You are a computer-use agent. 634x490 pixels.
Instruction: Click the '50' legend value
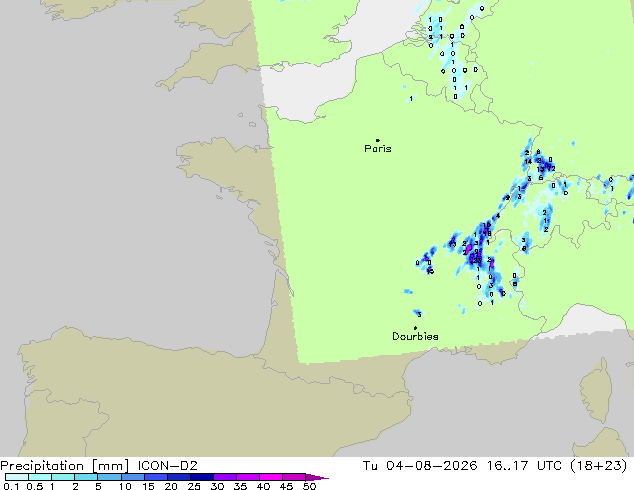pos(309,486)
